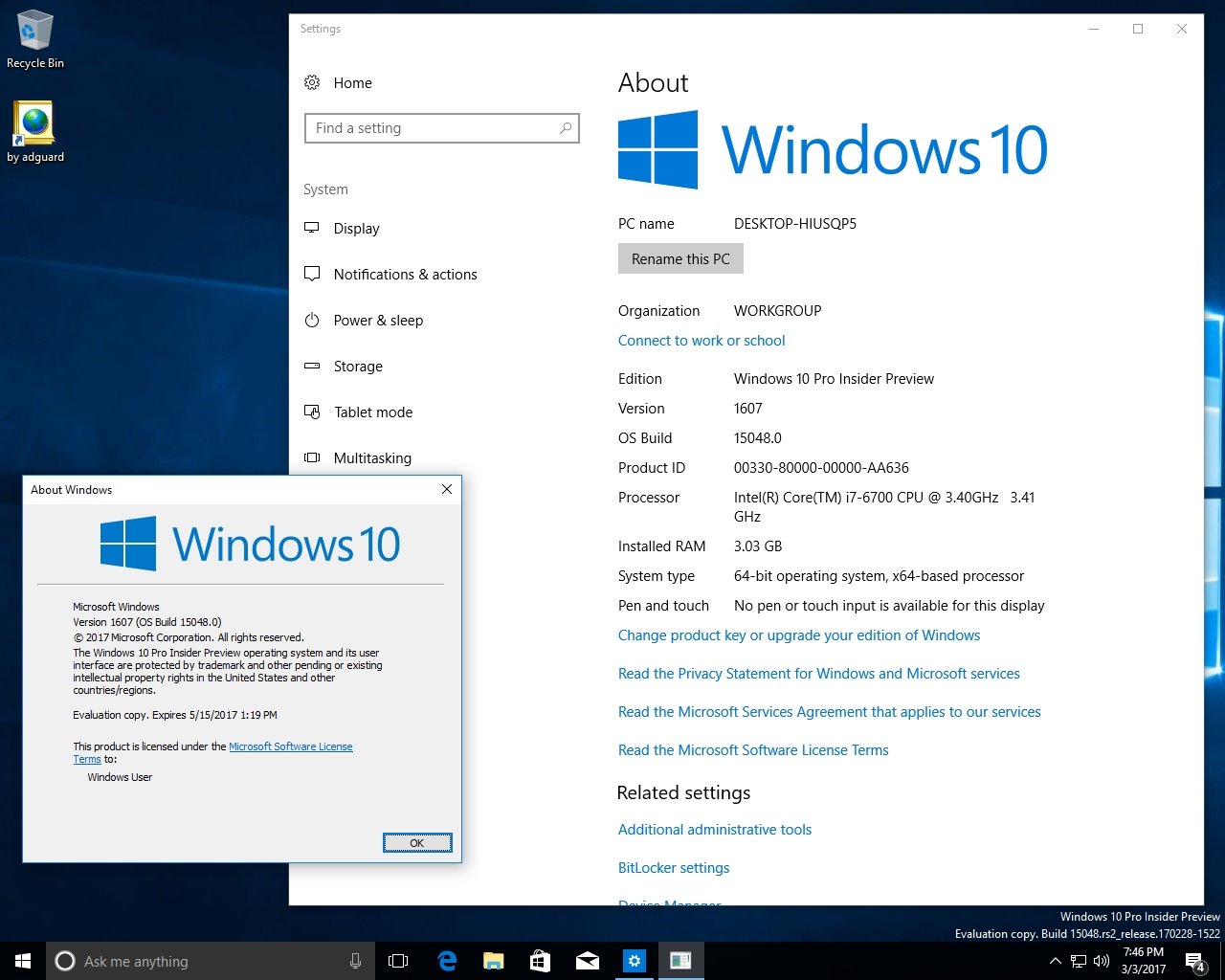Click the Cortana microphone icon
Viewport: 1225px width, 980px height.
[356, 961]
